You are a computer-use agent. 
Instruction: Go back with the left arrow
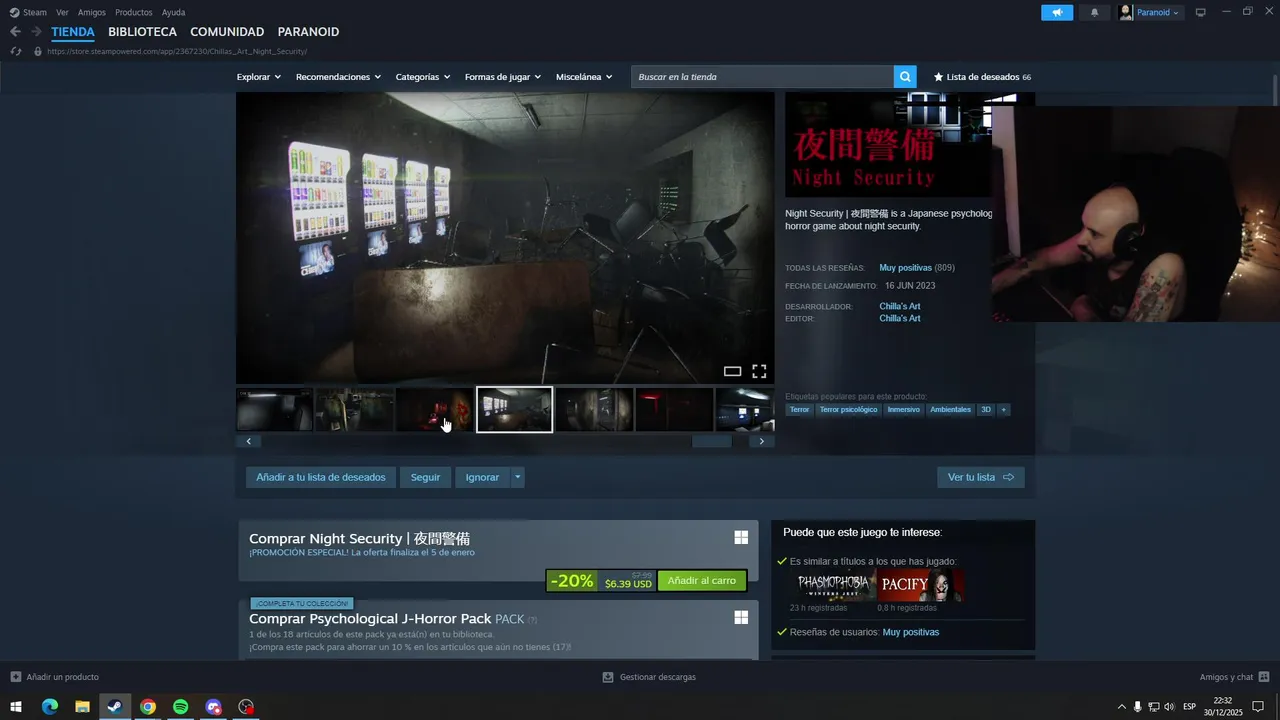click(x=15, y=32)
